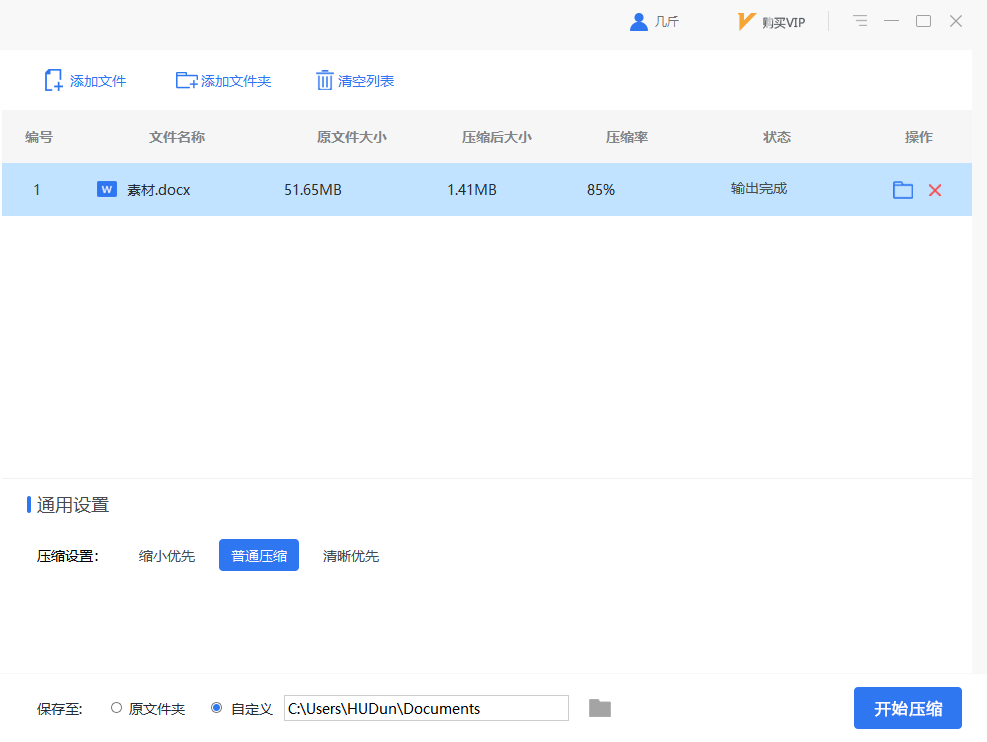Click the 添加文件夹 add folder icon
Image resolution: width=987 pixels, height=742 pixels.
point(186,81)
